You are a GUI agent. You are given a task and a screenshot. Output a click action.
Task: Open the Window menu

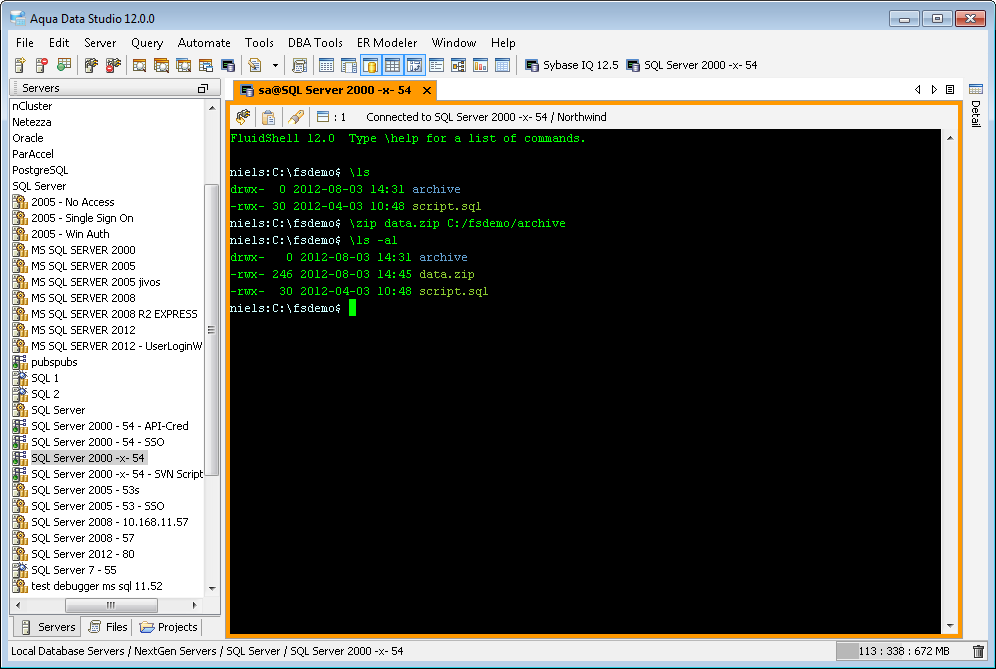454,43
